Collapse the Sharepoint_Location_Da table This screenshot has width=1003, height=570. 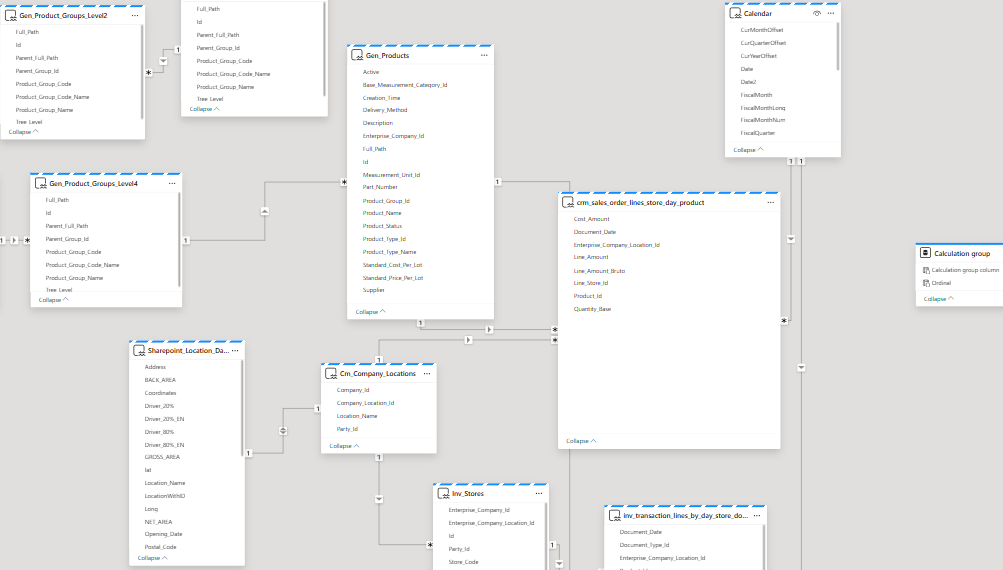click(x=153, y=558)
